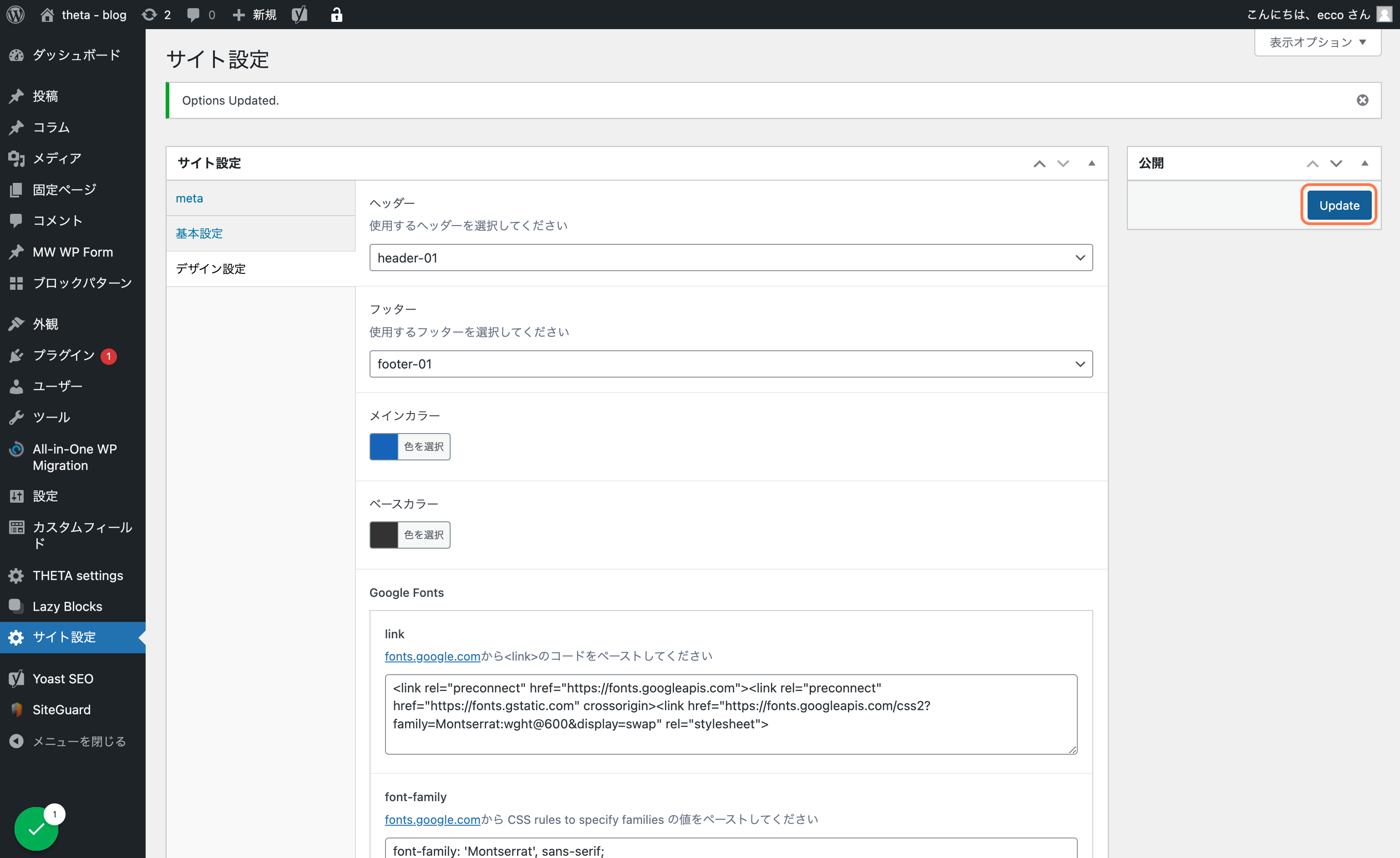The width and height of the screenshot is (1400, 858).
Task: Open fonts.google.com link under font-family
Action: point(432,819)
